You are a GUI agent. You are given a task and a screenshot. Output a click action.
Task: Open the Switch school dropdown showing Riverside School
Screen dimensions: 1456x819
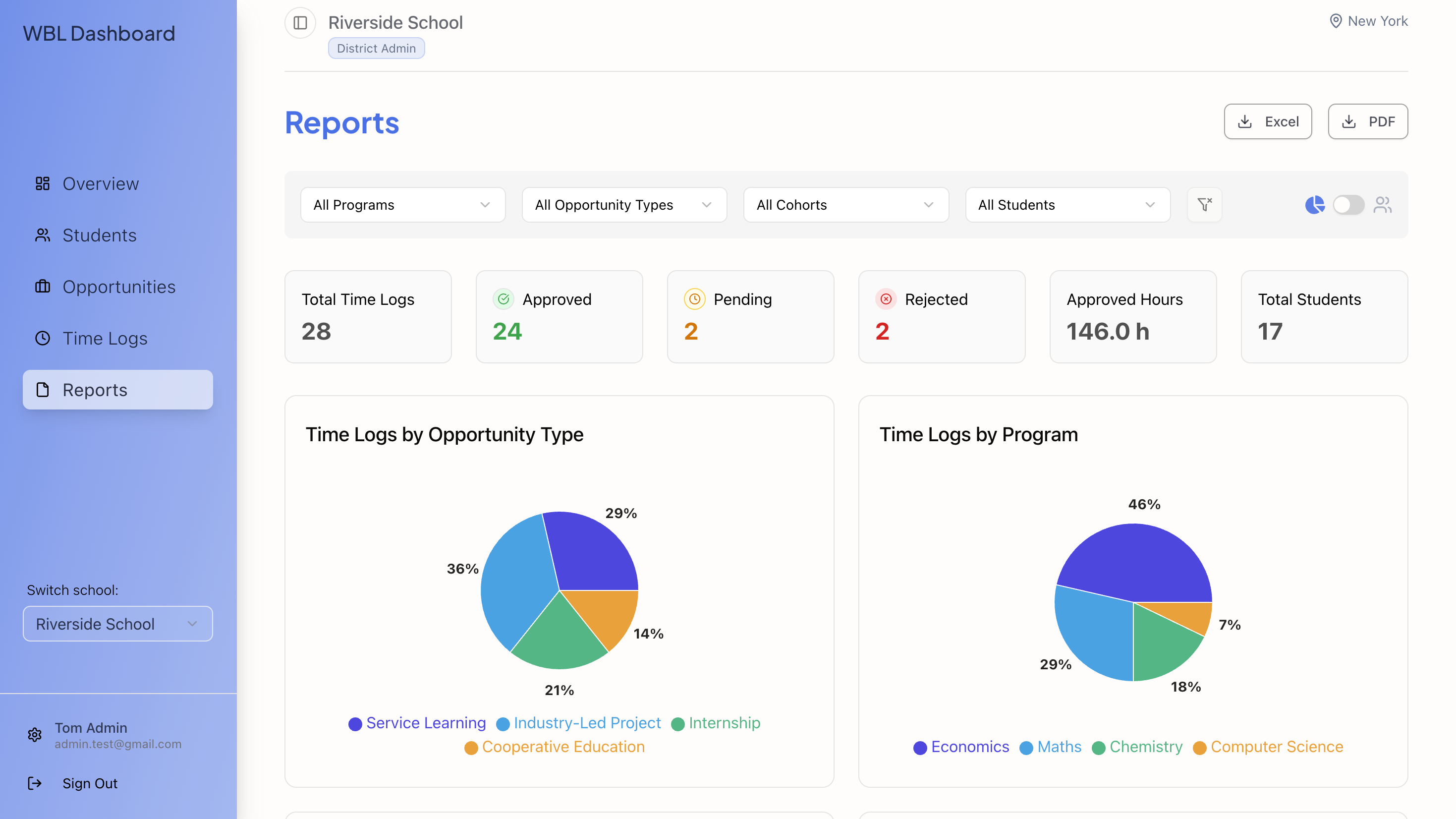[x=117, y=624]
